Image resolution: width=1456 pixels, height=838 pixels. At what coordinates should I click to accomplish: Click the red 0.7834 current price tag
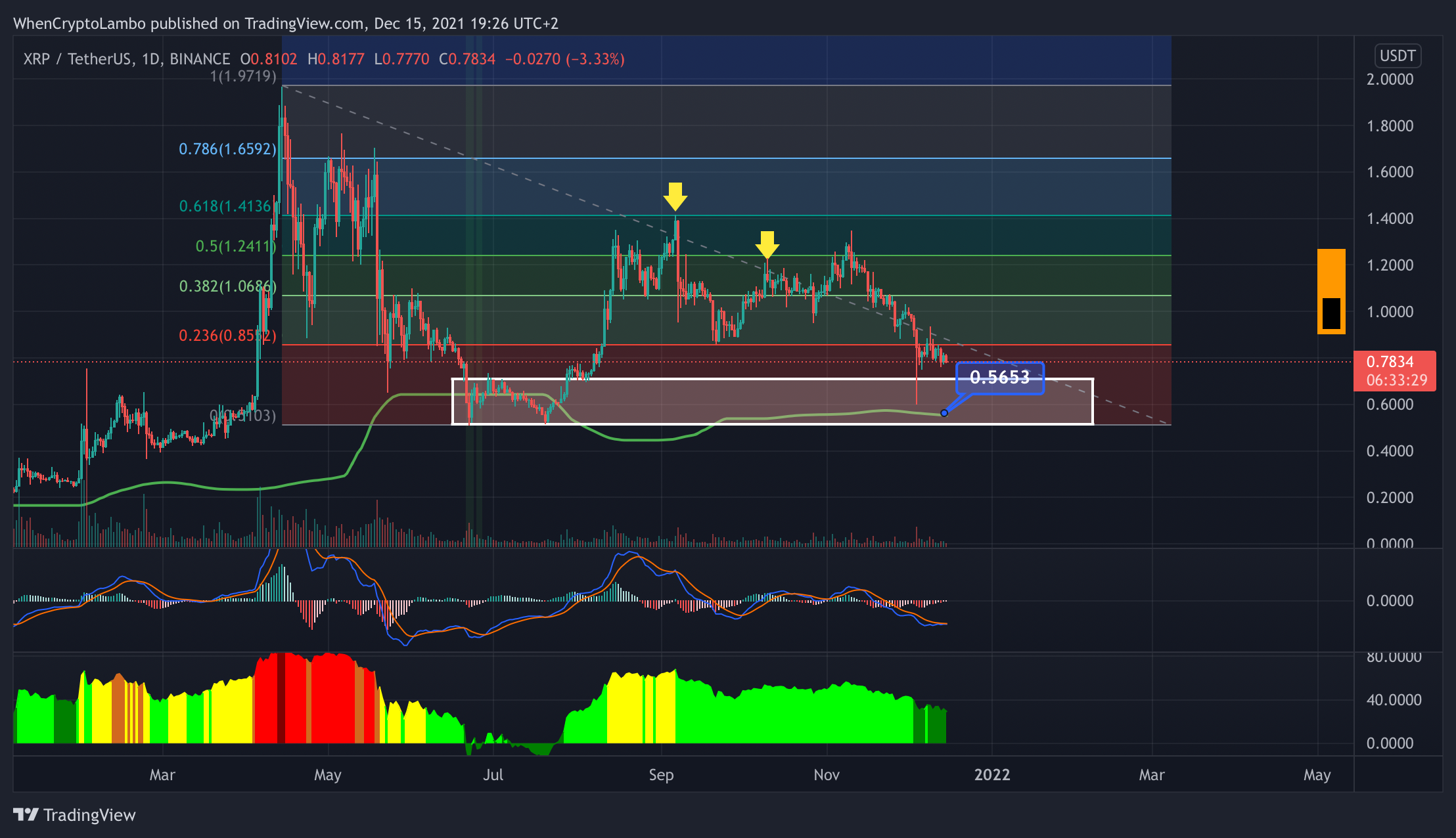point(1390,362)
